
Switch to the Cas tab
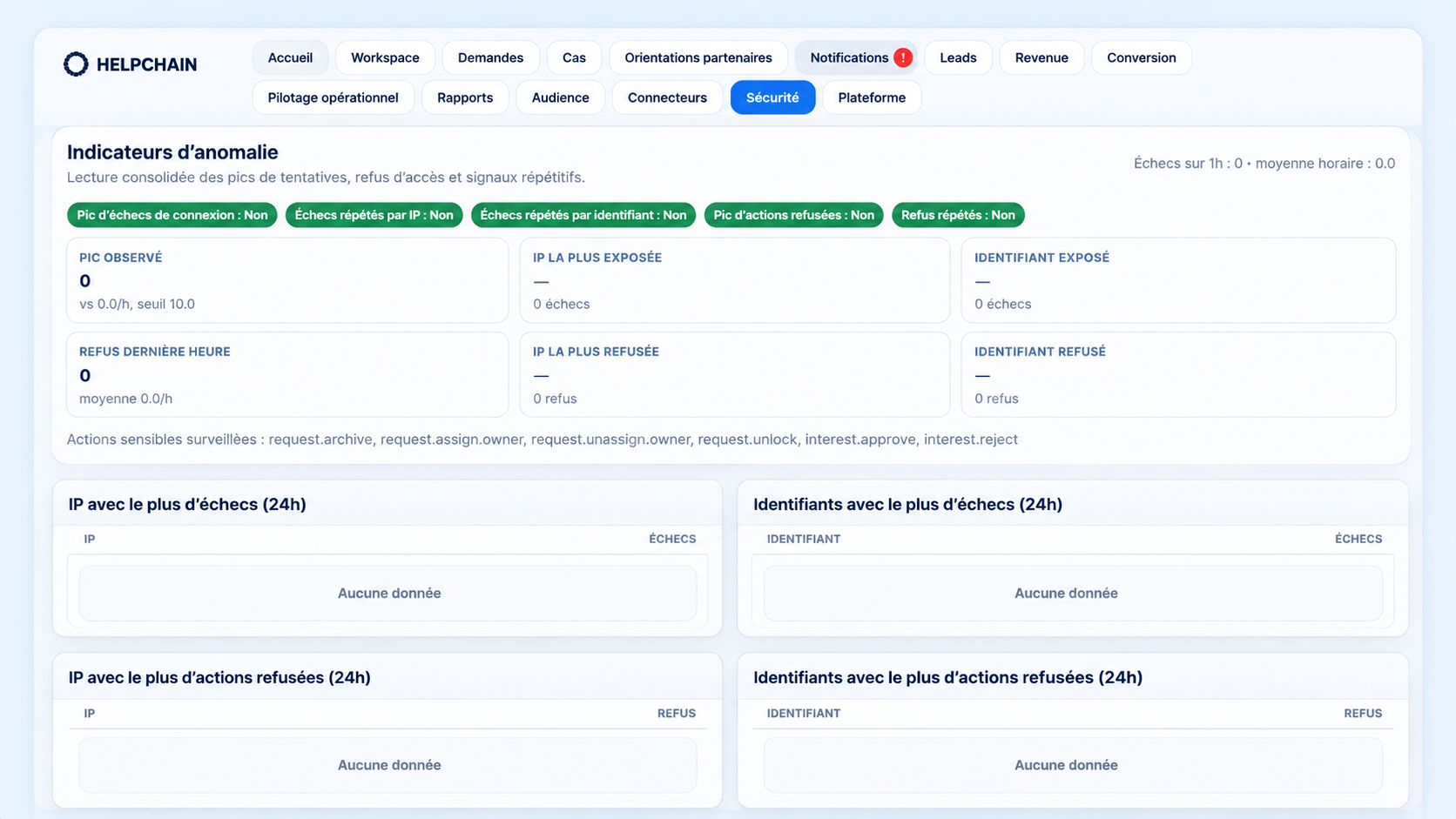[x=574, y=57]
